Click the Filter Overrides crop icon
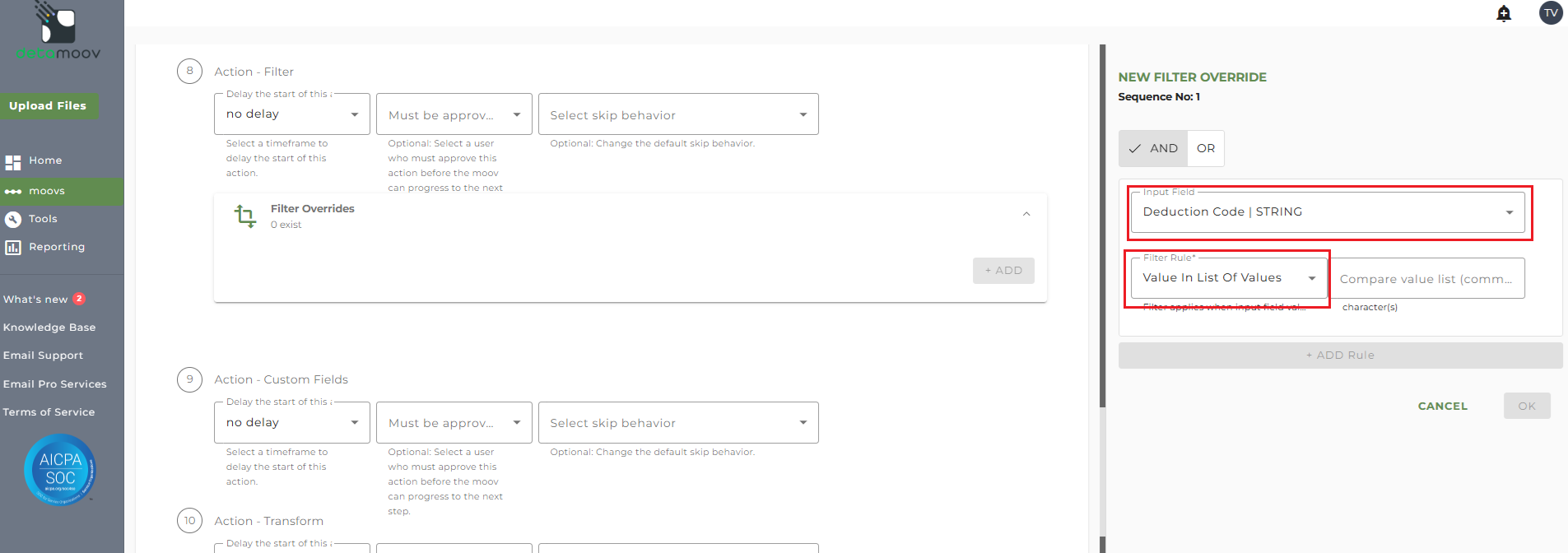Image resolution: width=1568 pixels, height=553 pixels. click(244, 216)
